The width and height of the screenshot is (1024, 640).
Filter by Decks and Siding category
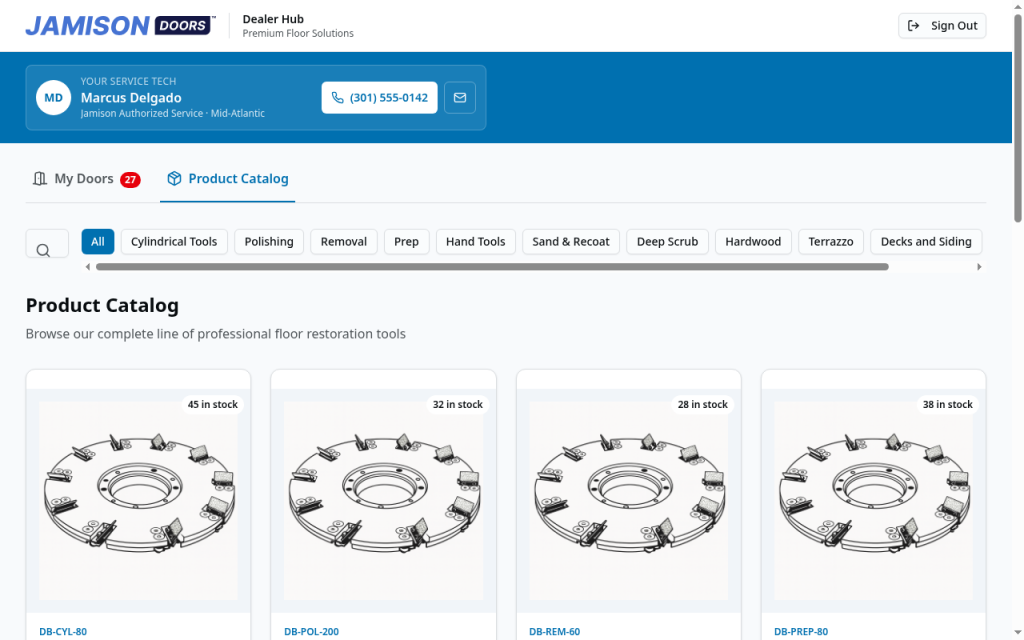(x=926, y=242)
